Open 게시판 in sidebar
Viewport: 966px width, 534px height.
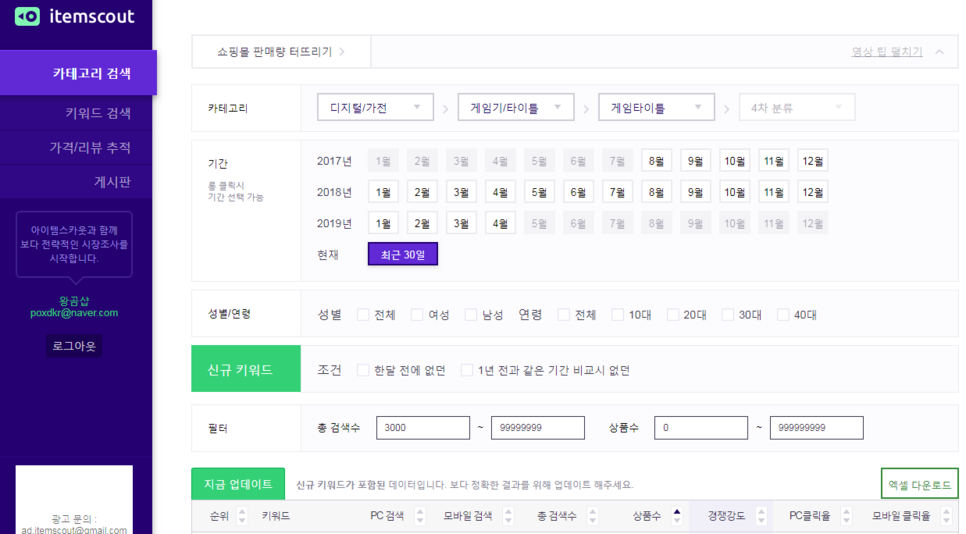click(x=76, y=182)
